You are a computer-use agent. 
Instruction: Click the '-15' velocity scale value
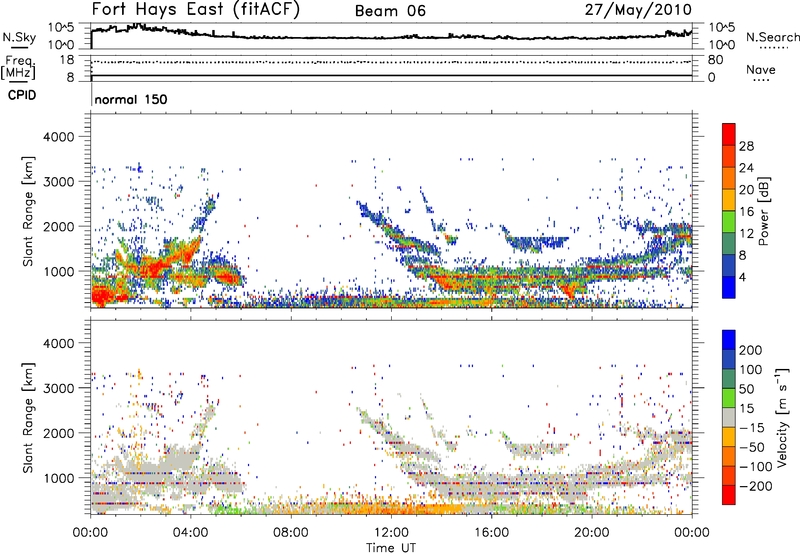tap(752, 427)
